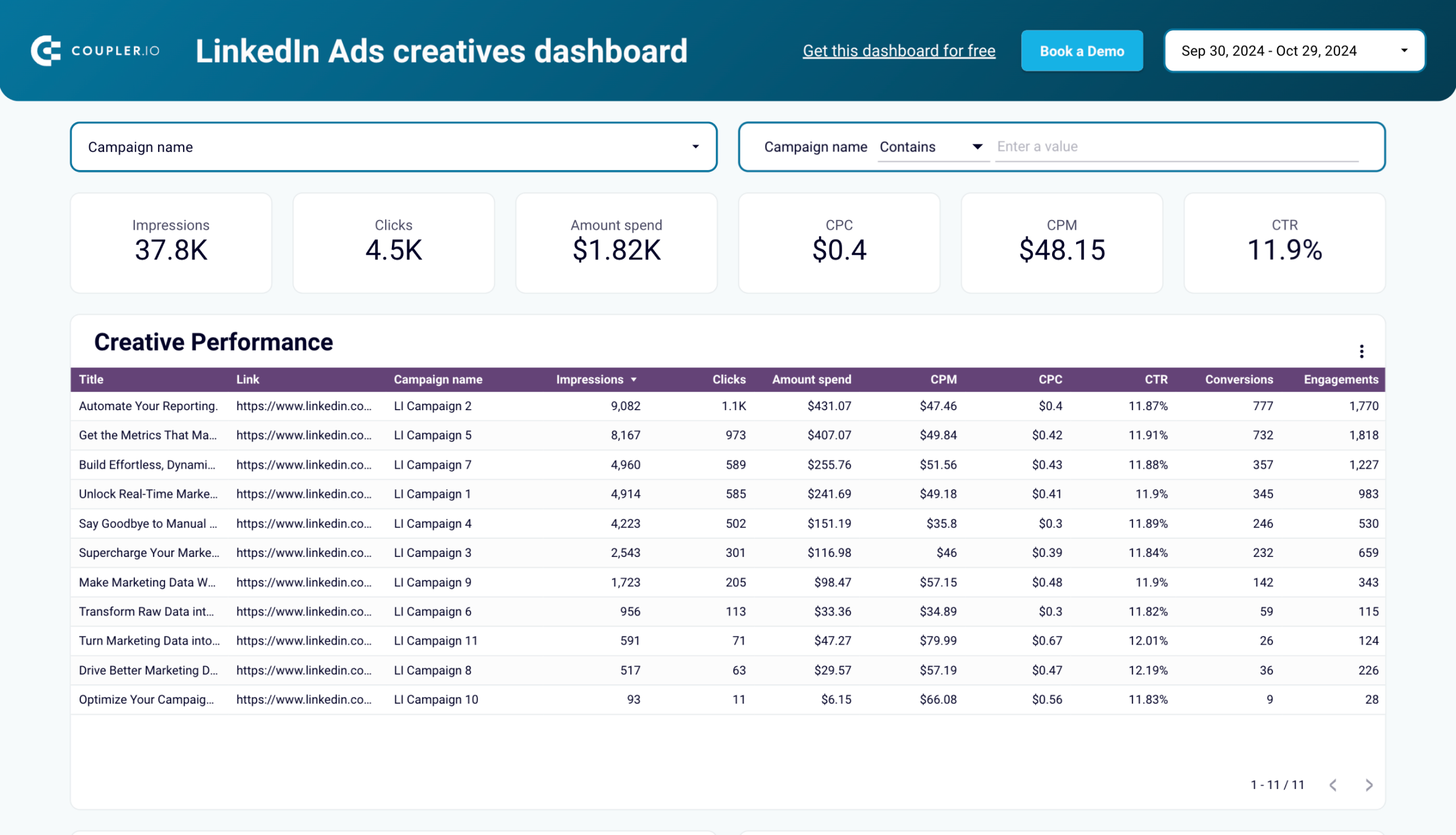Click the 'LI Campaign 9' campaign cell
1456x835 pixels.
click(x=432, y=582)
